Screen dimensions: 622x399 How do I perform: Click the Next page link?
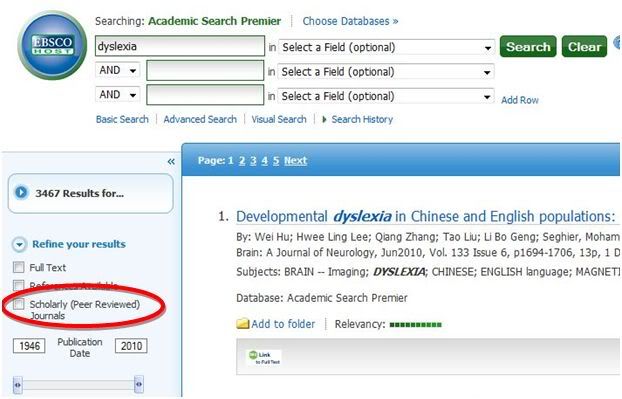click(x=296, y=161)
